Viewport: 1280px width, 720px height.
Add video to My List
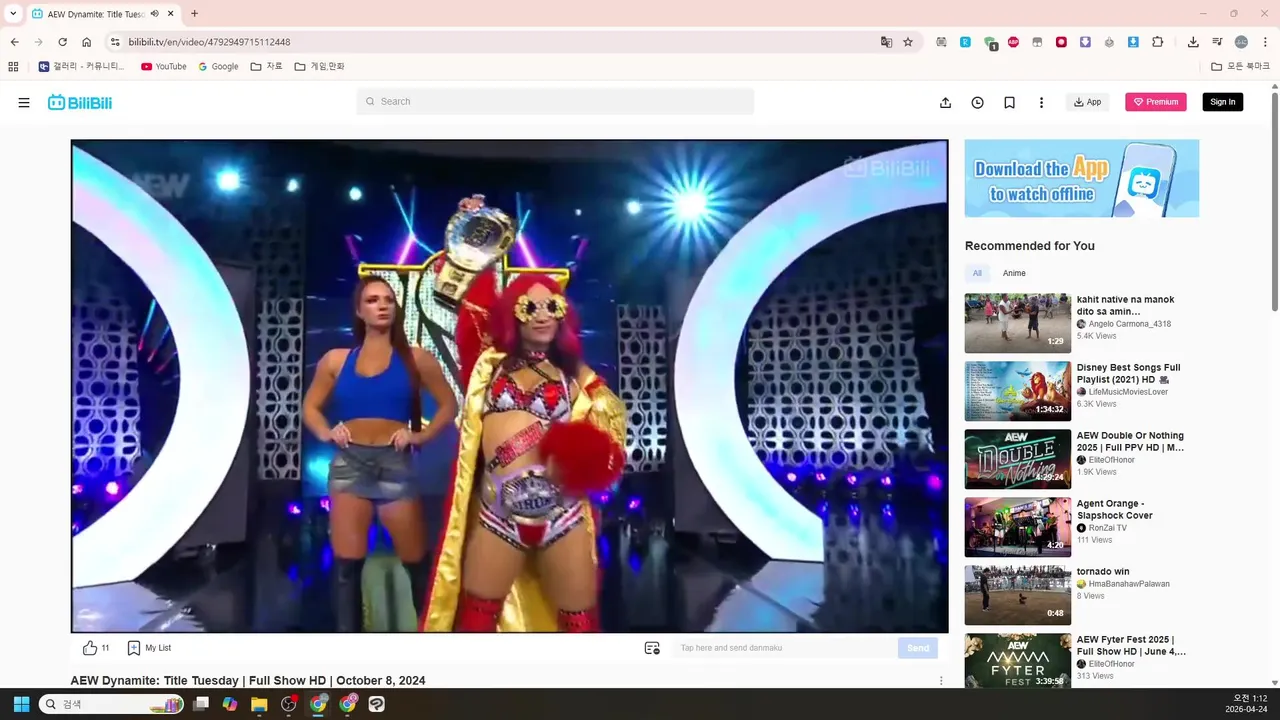[149, 648]
